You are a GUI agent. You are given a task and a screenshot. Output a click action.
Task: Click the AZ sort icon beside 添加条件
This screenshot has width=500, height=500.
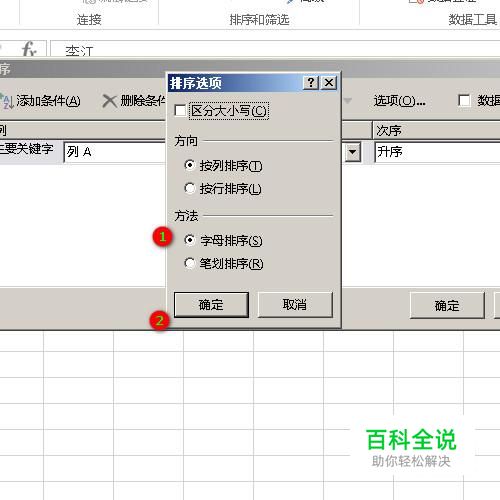[x=7, y=101]
